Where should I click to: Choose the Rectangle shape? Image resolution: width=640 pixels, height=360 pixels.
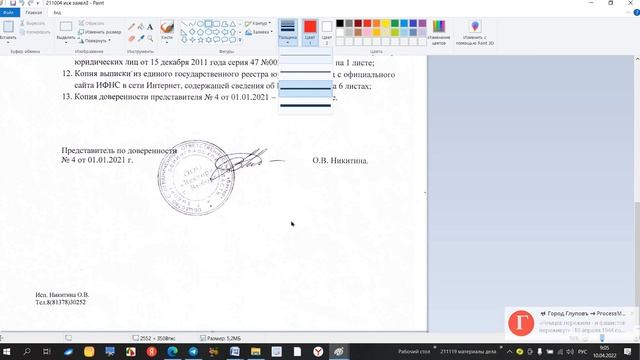(x=209, y=24)
